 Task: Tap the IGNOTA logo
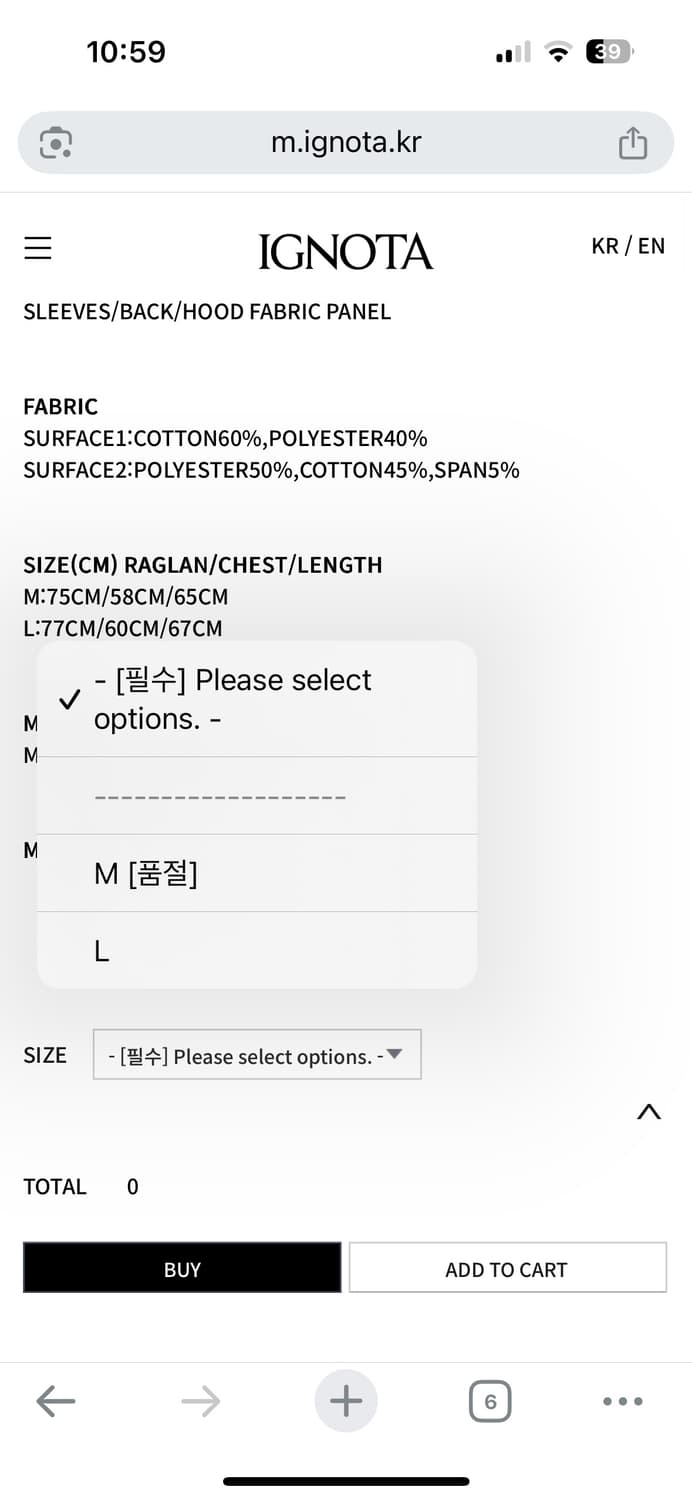tap(346, 251)
